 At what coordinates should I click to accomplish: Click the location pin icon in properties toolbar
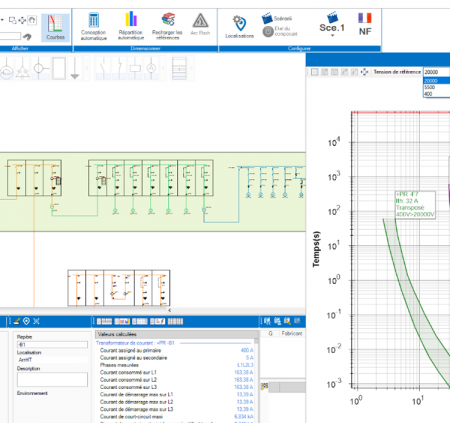pyautogui.click(x=27, y=321)
